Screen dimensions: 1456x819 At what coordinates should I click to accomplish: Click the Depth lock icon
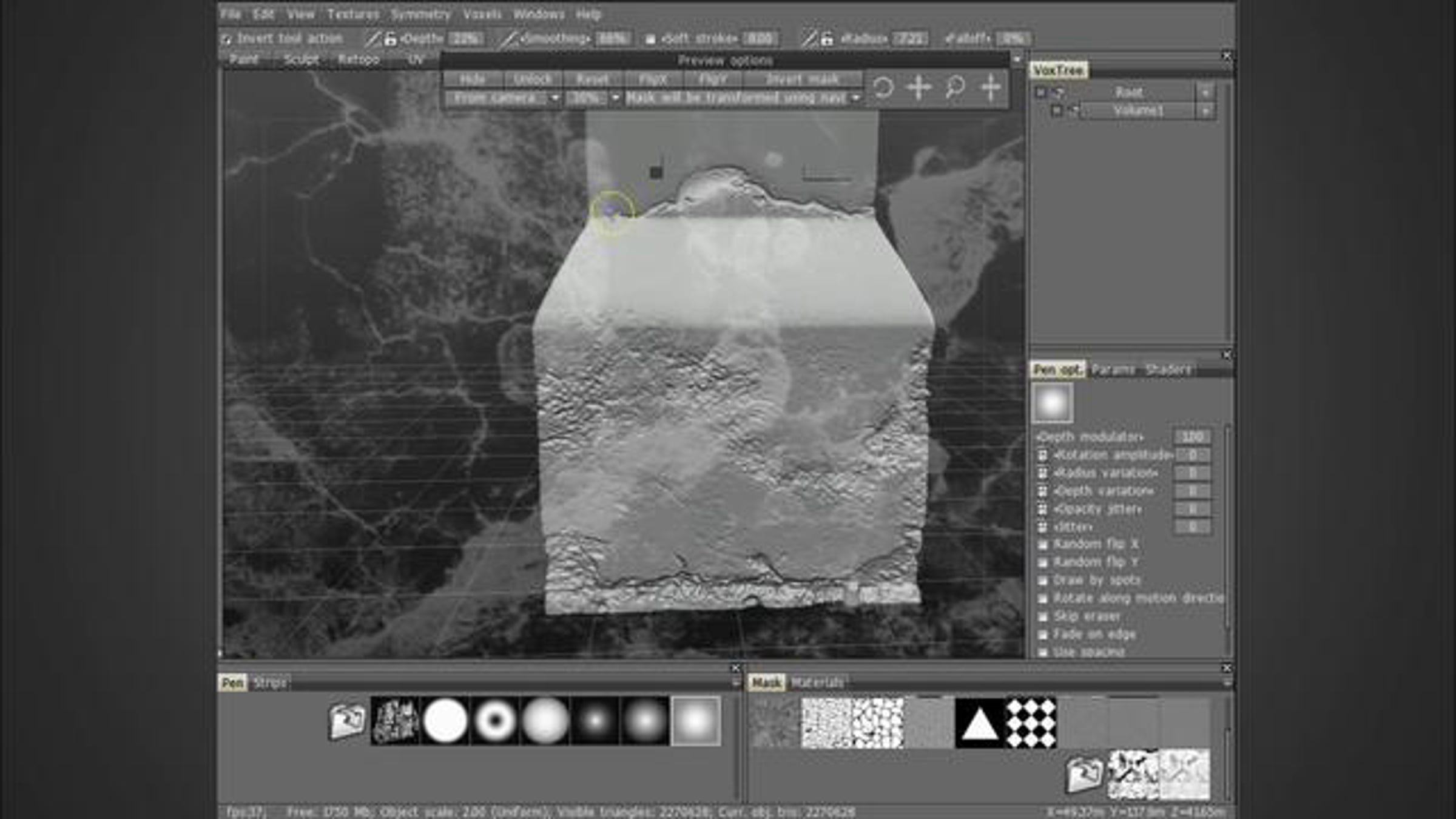click(390, 39)
